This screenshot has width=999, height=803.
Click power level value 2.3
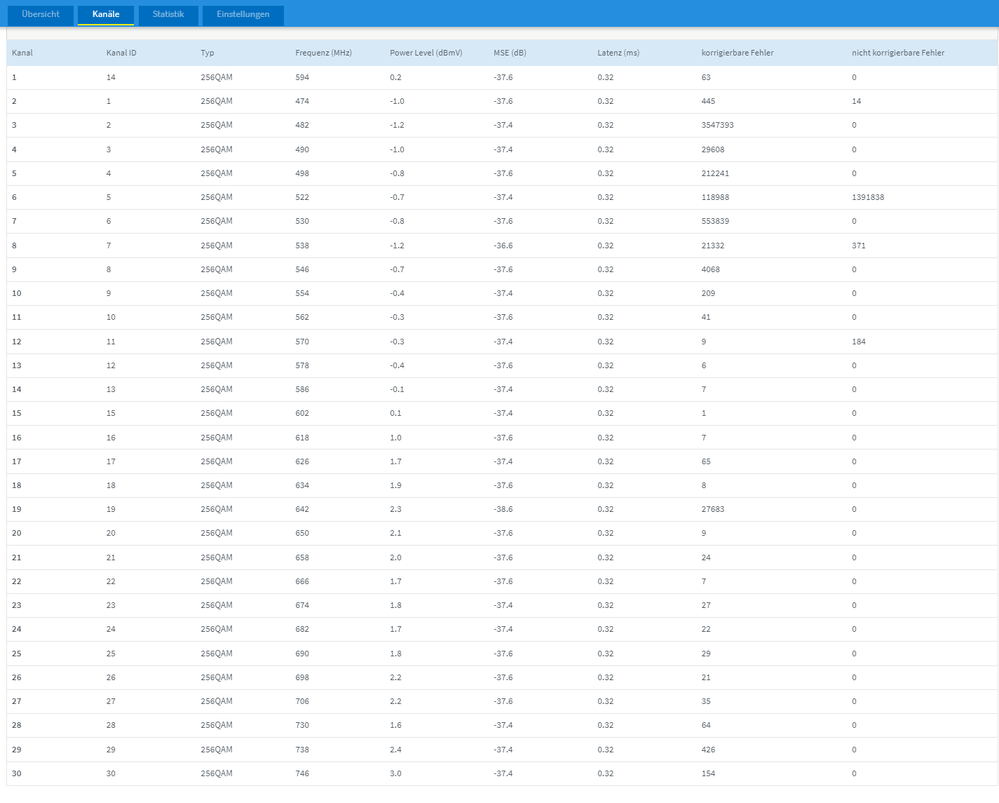pos(396,509)
